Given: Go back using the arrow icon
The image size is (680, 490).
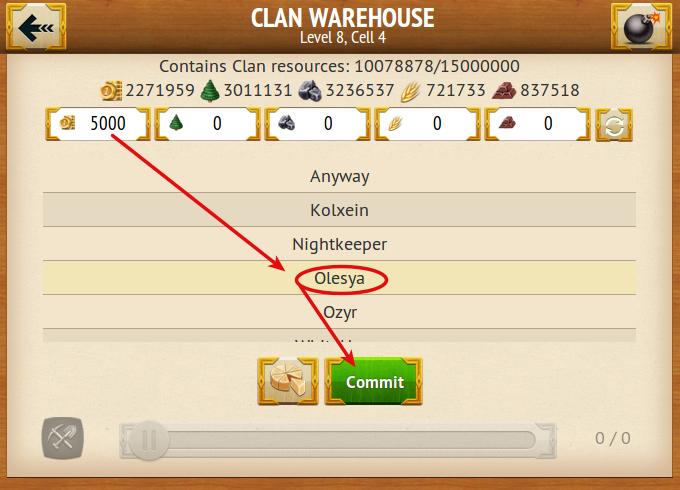Looking at the screenshot, I should point(36,27).
